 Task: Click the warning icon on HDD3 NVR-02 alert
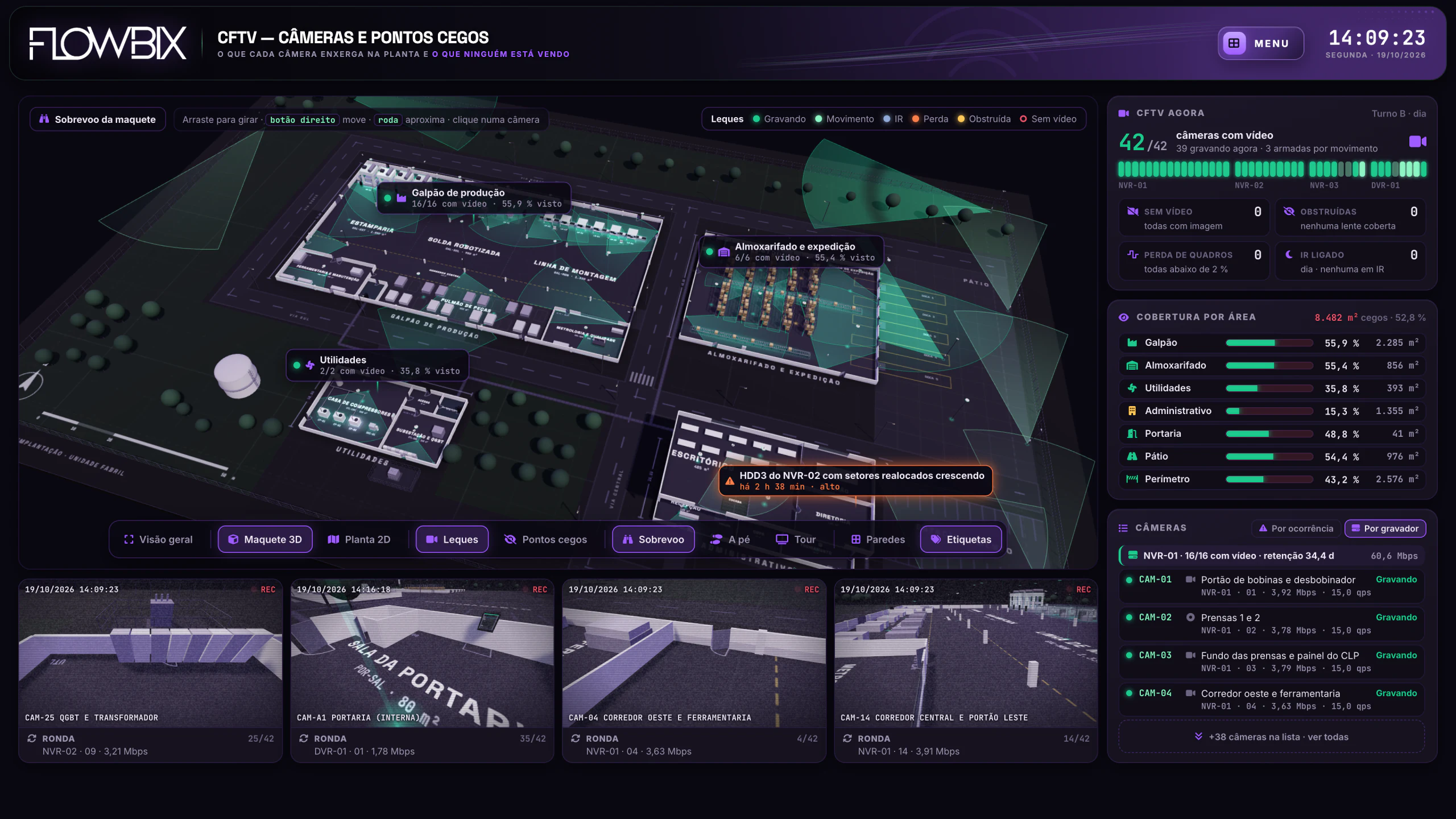730,481
